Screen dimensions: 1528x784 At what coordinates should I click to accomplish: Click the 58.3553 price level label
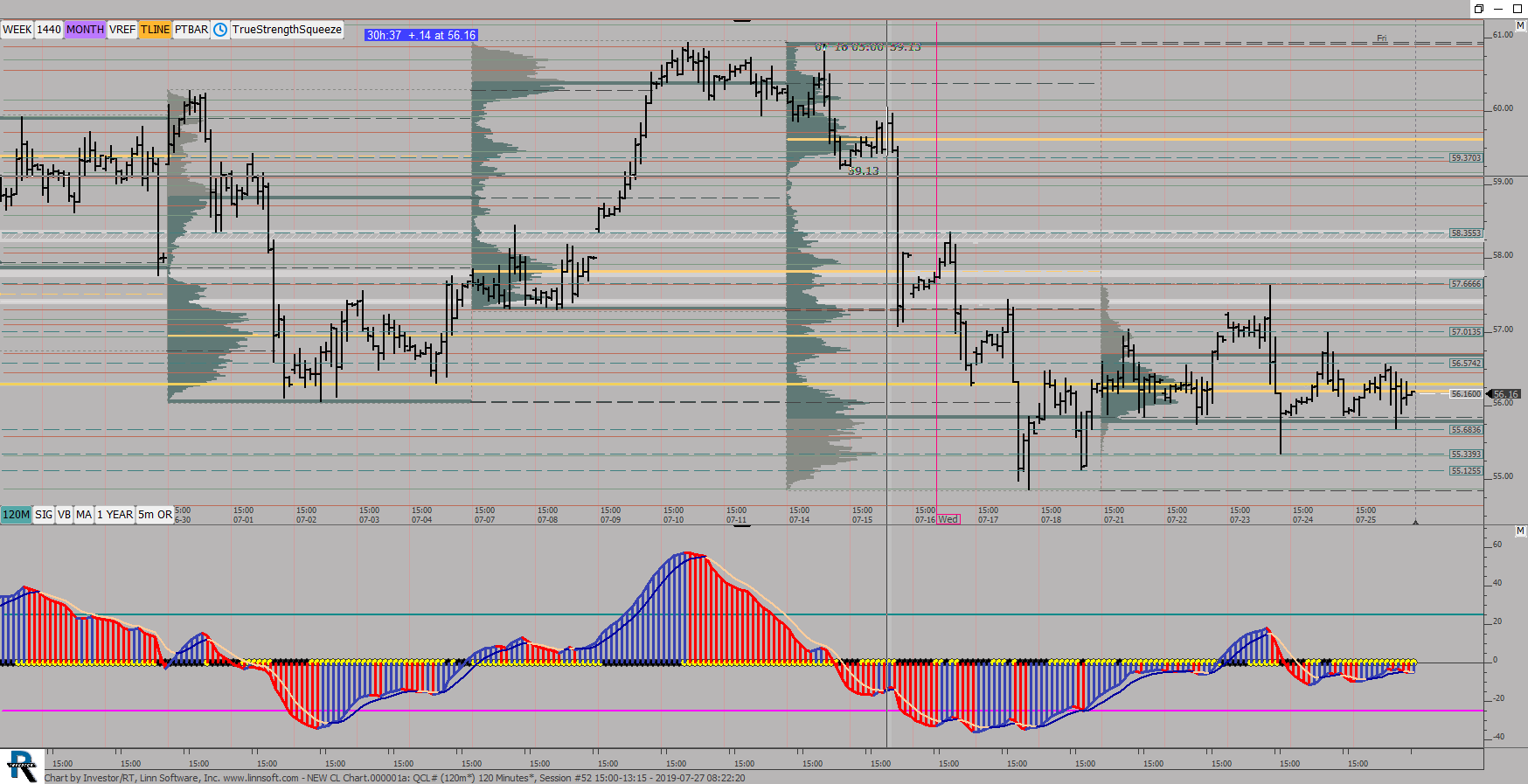(1466, 233)
